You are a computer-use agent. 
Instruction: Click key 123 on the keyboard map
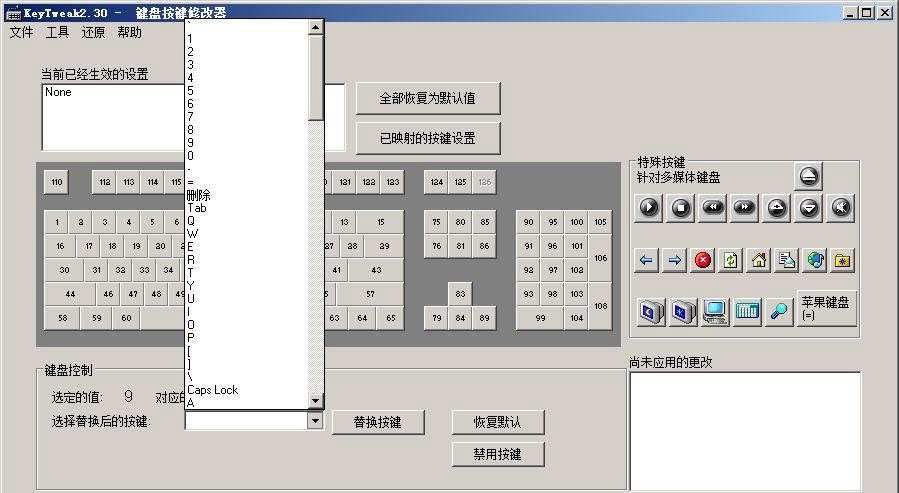tap(393, 182)
